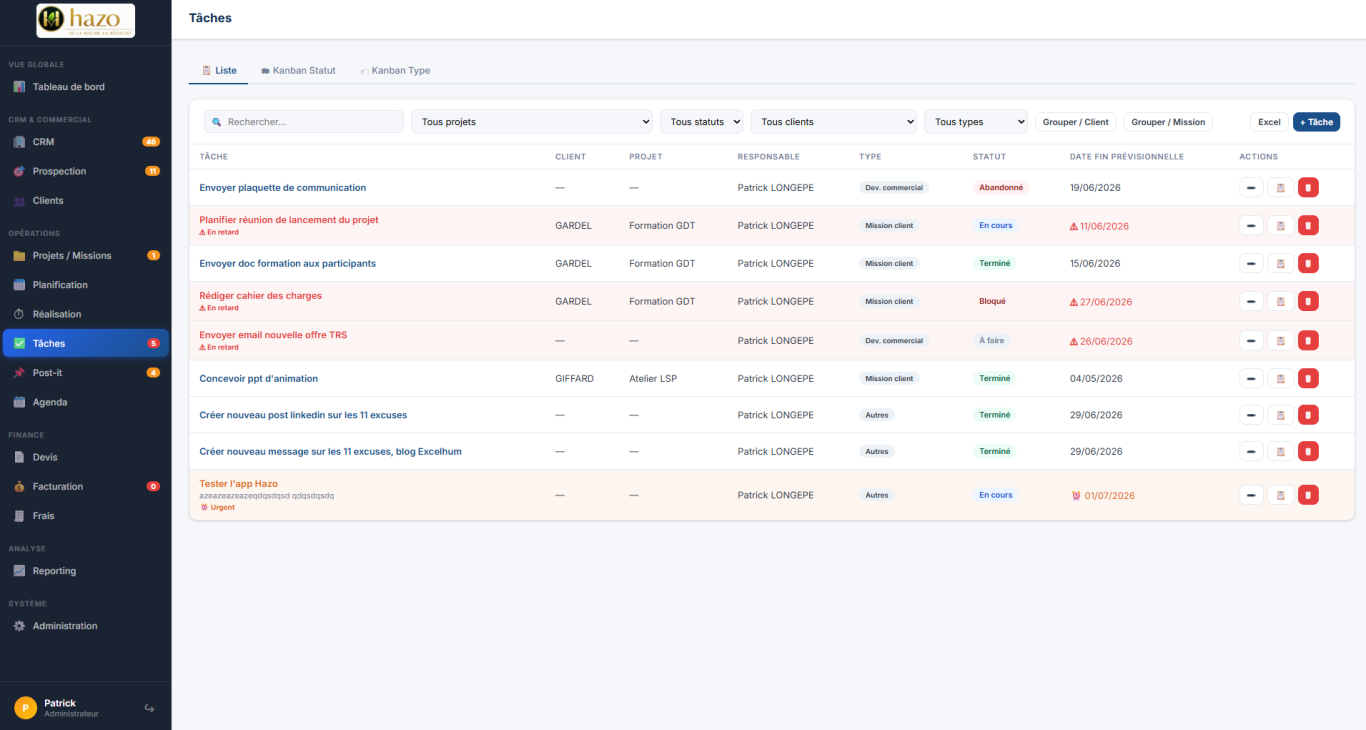This screenshot has width=1366, height=730.
Task: Expand the Tous types dropdown
Action: tap(976, 122)
